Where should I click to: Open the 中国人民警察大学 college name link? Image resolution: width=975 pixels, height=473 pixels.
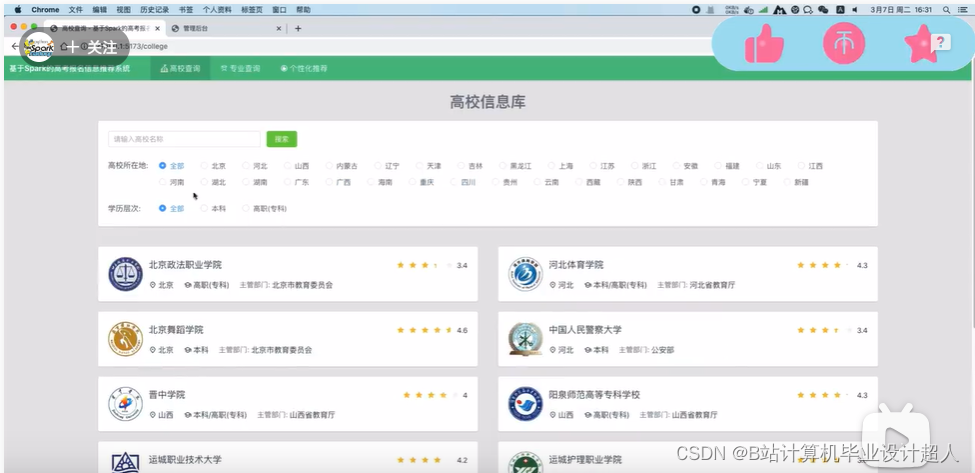pyautogui.click(x=585, y=329)
